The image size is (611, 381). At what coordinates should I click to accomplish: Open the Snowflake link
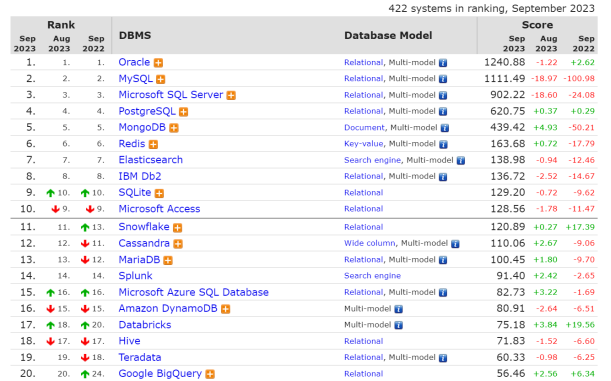[x=144, y=227]
